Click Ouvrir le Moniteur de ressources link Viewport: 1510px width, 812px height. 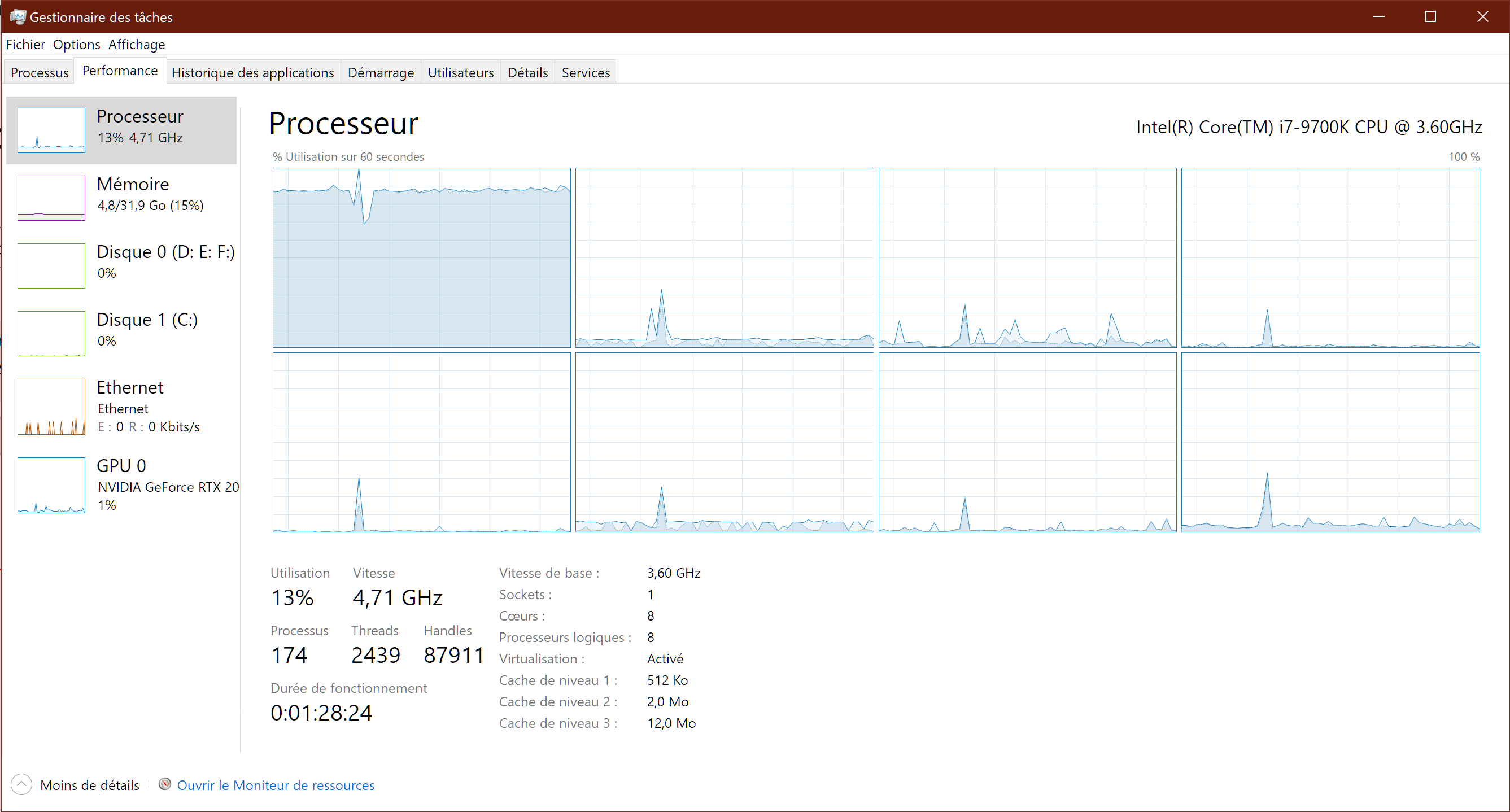tap(276, 785)
